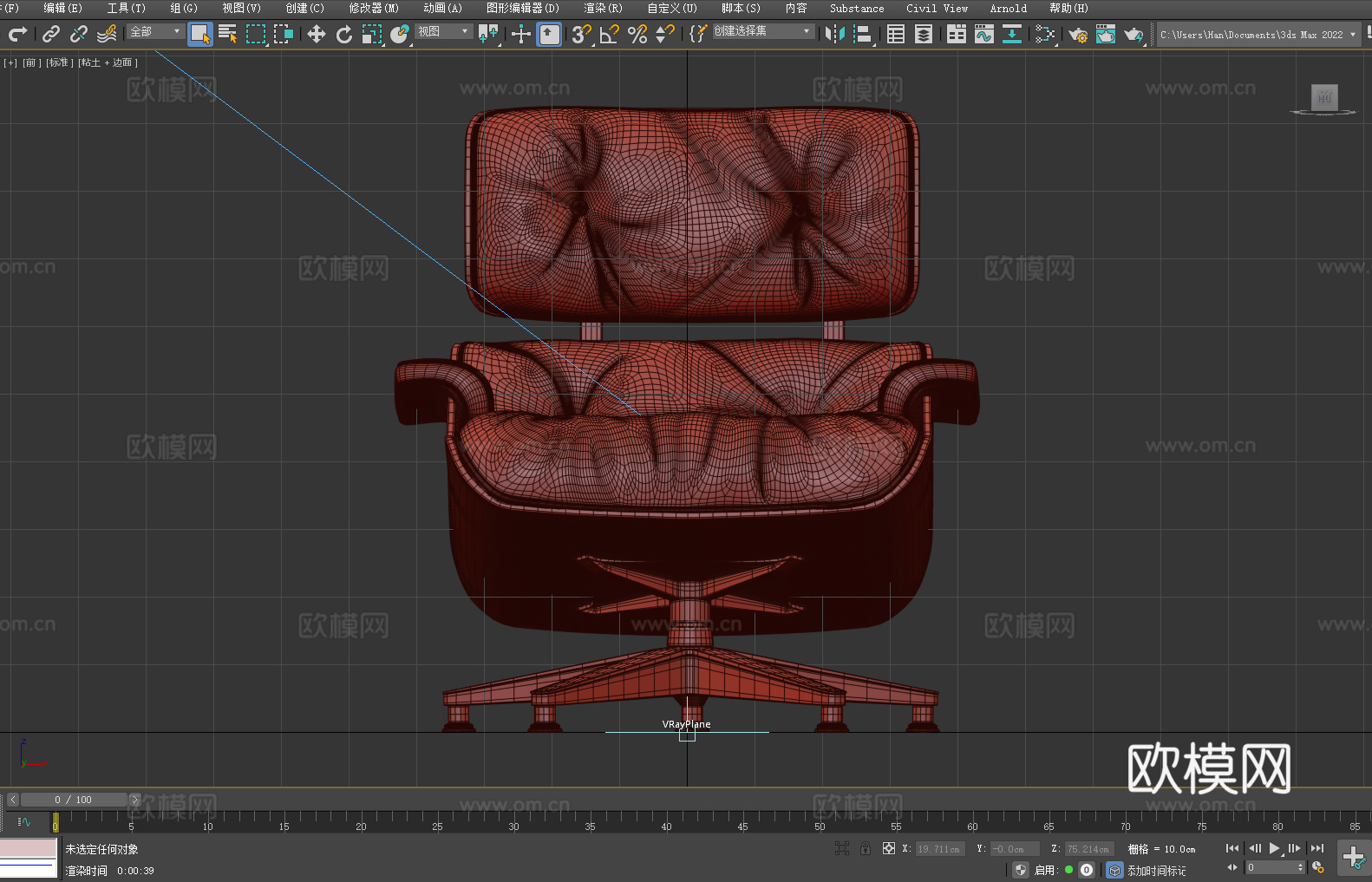Image resolution: width=1372 pixels, height=882 pixels.
Task: Click the viewport '前' view label
Action: 31,62
